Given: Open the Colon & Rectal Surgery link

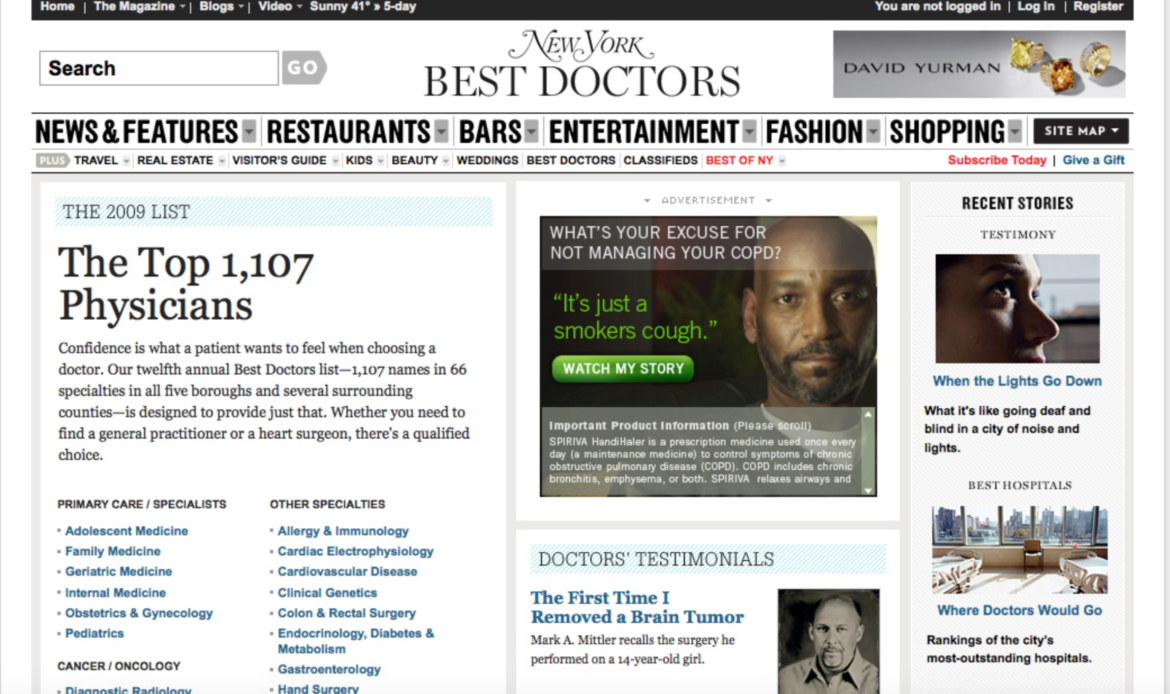Looking at the screenshot, I should [347, 613].
